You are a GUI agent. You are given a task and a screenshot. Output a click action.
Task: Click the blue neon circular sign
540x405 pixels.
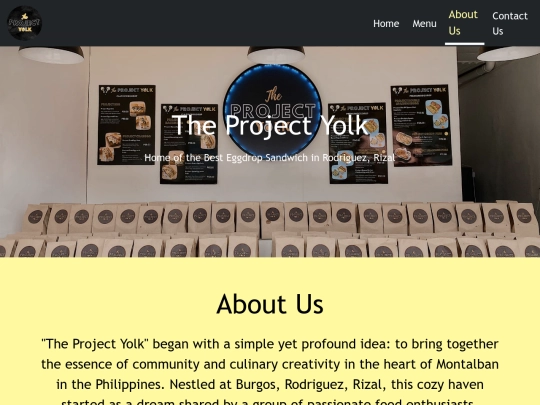272,110
